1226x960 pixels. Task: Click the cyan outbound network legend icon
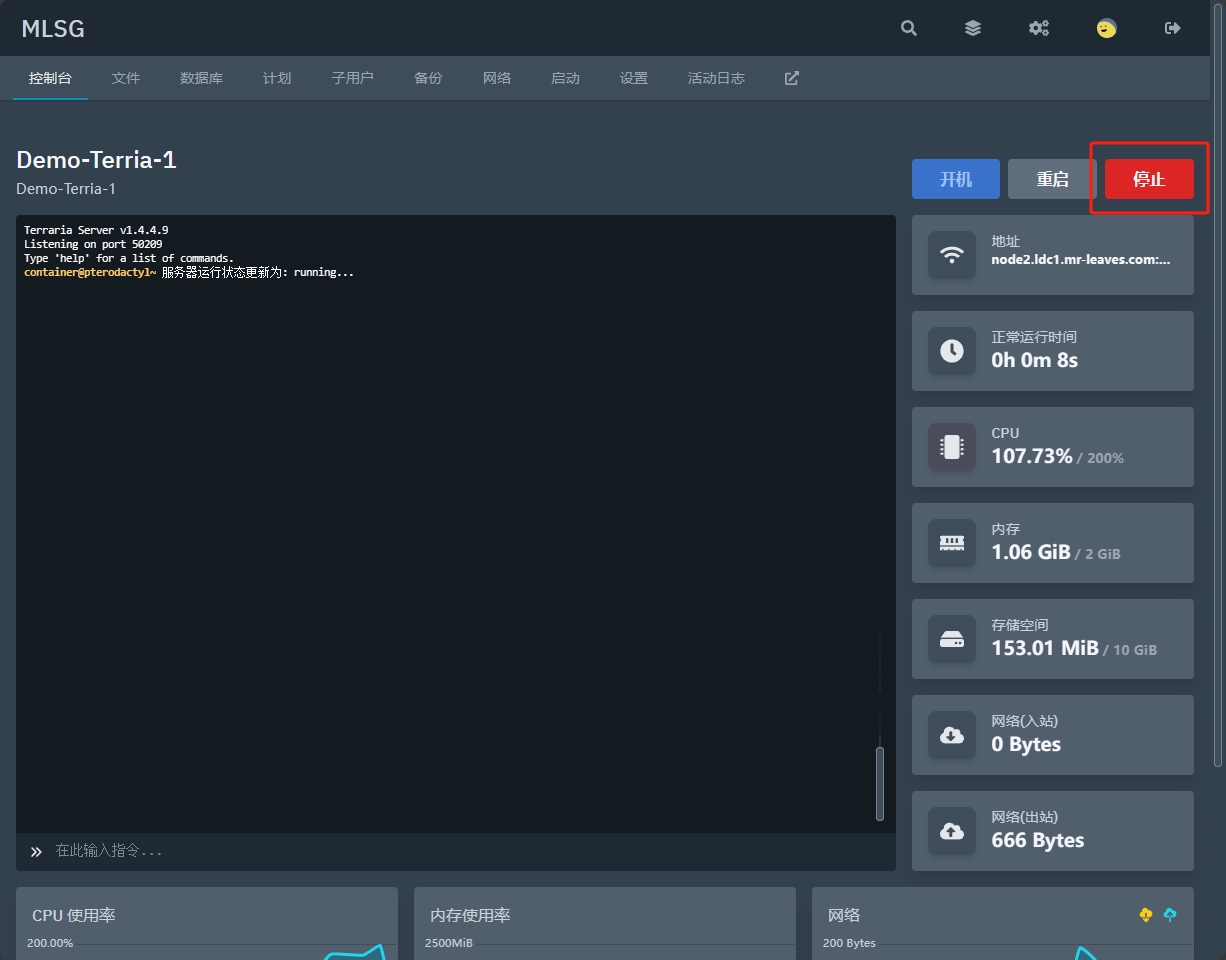pyautogui.click(x=1170, y=915)
